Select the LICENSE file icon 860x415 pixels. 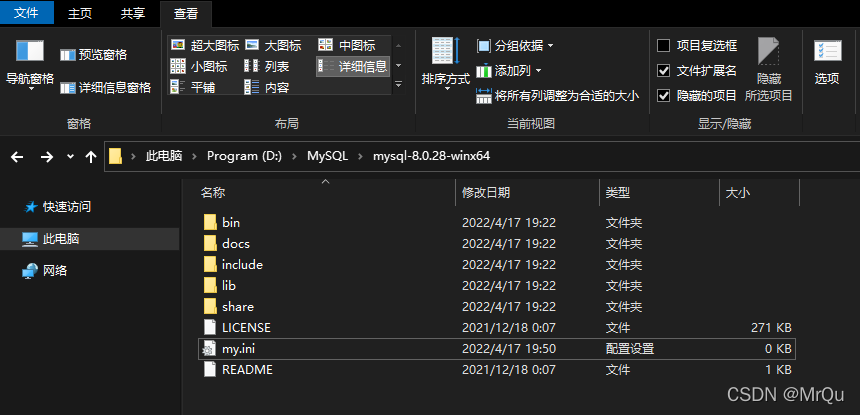click(210, 327)
